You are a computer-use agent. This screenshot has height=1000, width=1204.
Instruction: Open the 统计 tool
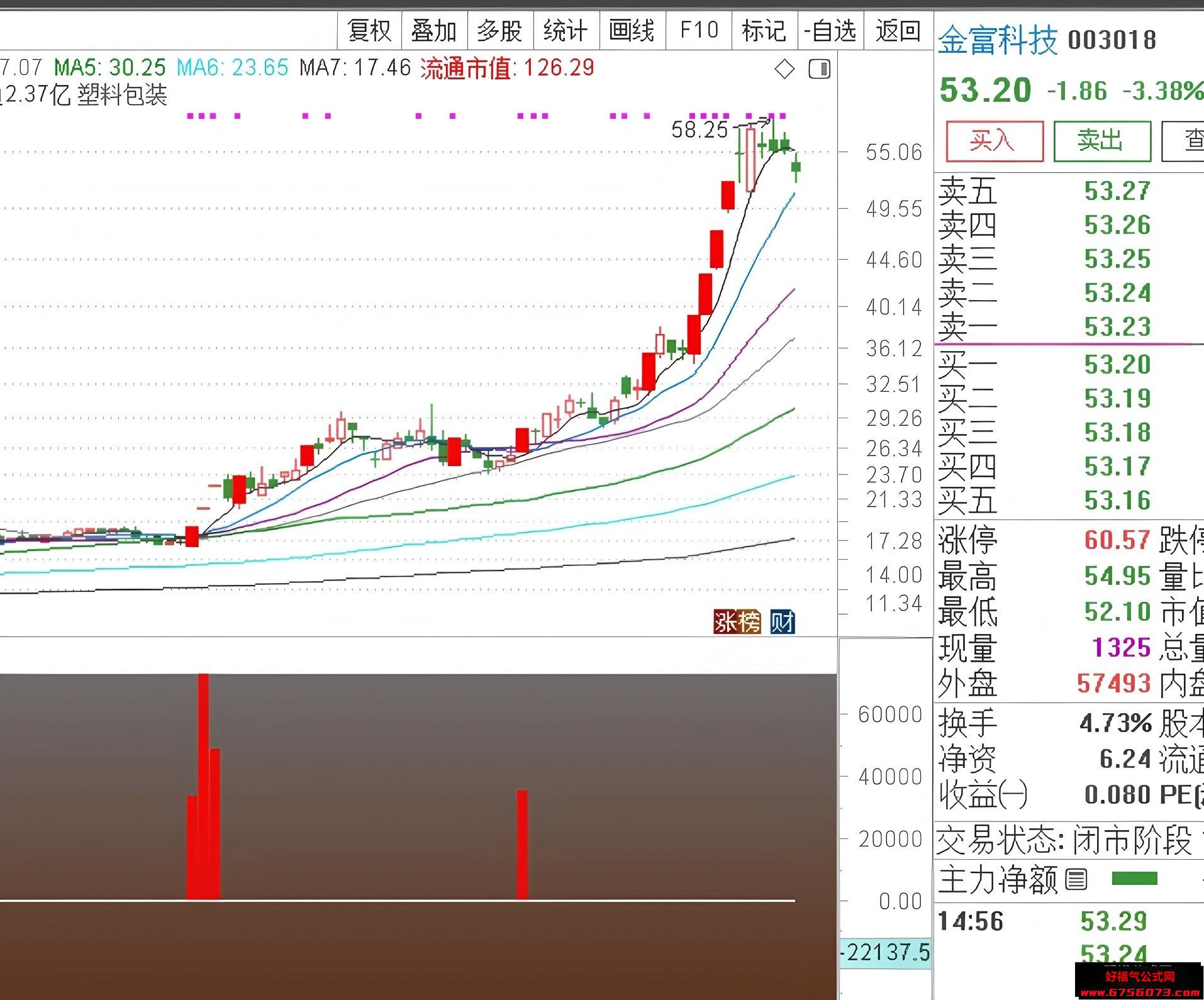click(x=566, y=30)
